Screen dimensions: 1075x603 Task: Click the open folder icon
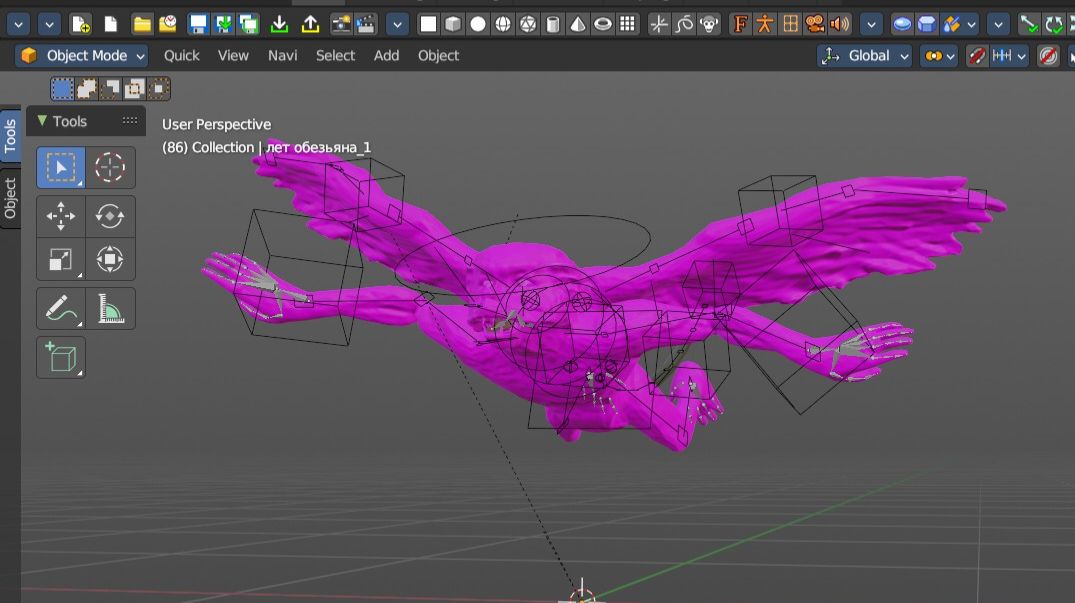[143, 24]
